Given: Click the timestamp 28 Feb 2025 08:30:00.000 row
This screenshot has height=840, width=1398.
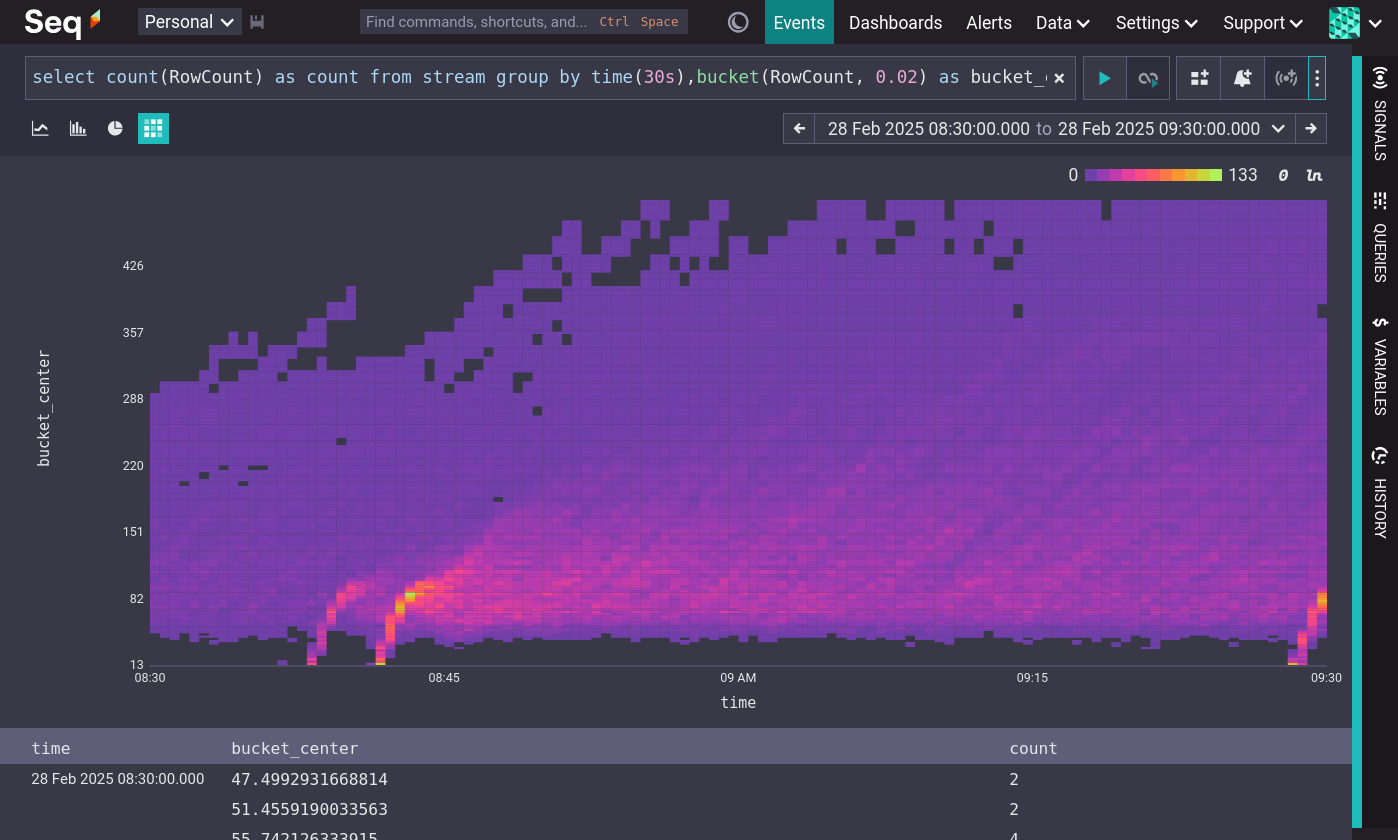Looking at the screenshot, I should pos(118,779).
